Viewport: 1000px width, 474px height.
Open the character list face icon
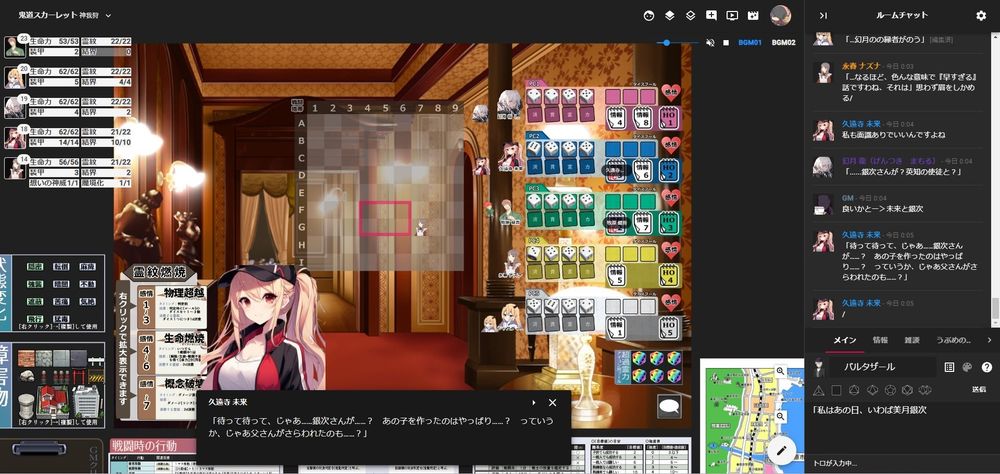click(x=649, y=15)
